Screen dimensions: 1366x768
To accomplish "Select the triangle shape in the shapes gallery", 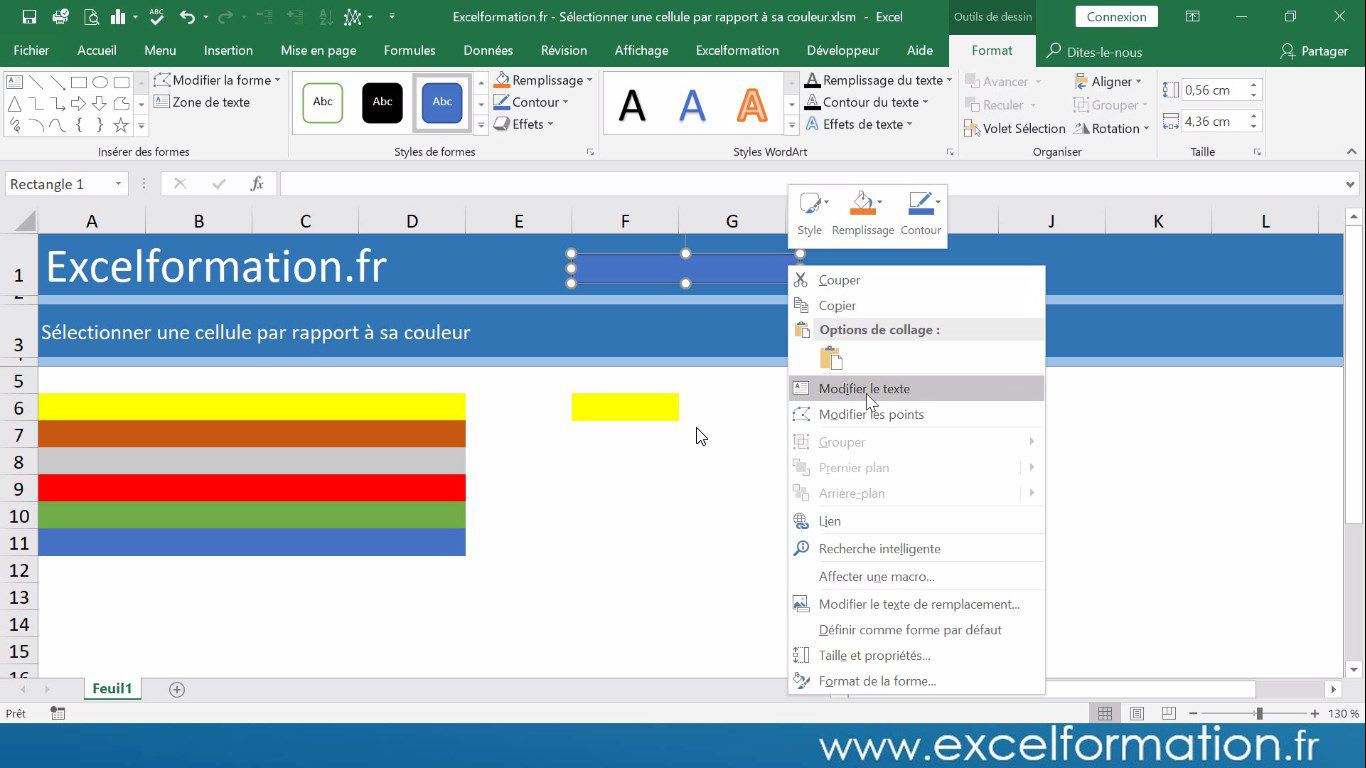I will (x=14, y=104).
